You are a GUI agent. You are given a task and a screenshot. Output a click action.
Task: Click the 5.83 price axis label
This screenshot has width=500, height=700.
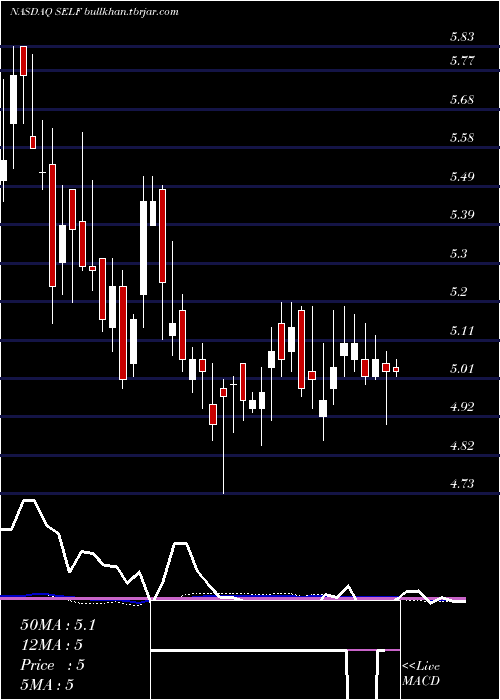[462, 37]
